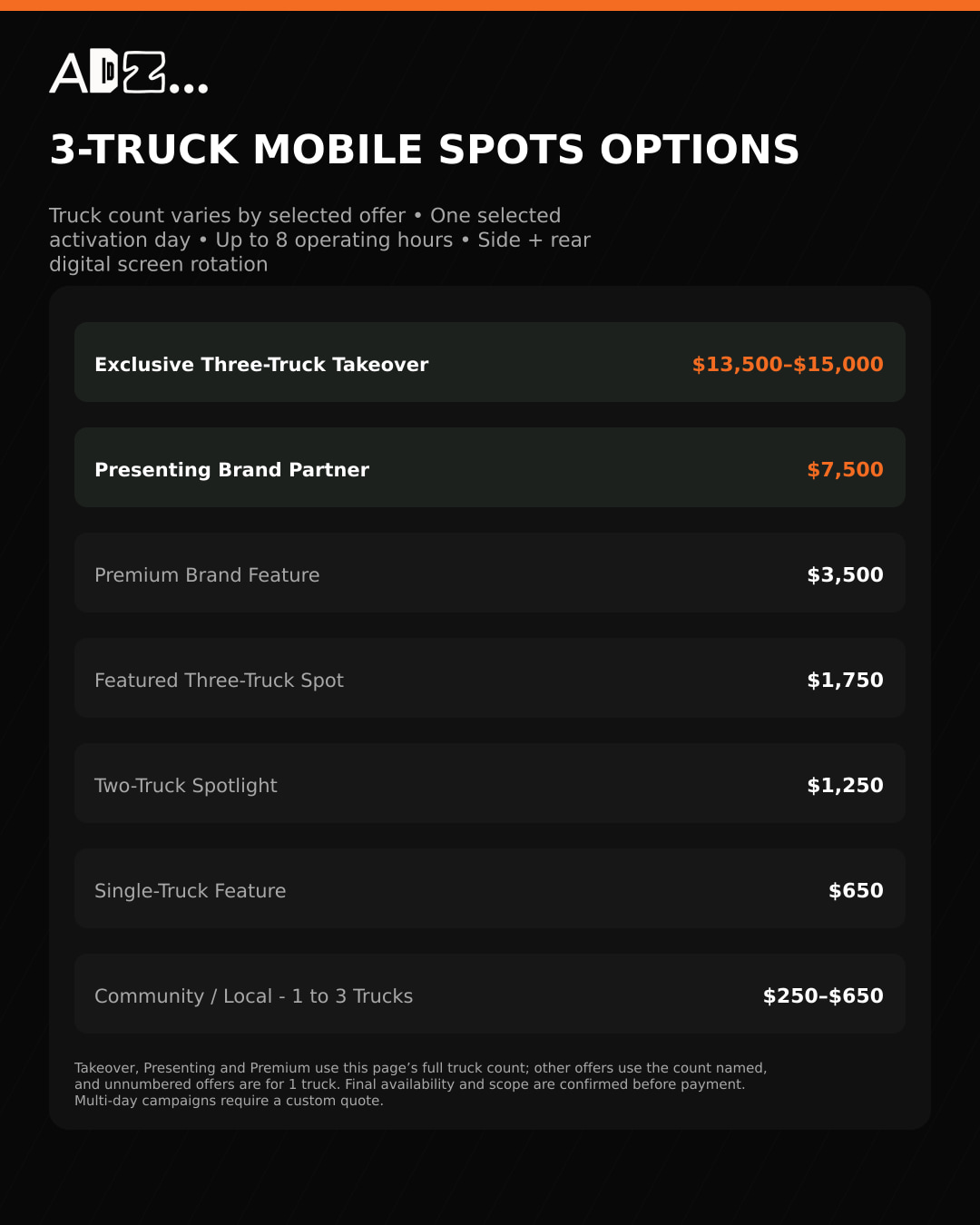Click the $250–$650 price range
This screenshot has height=1225, width=980.
pyautogui.click(x=823, y=996)
